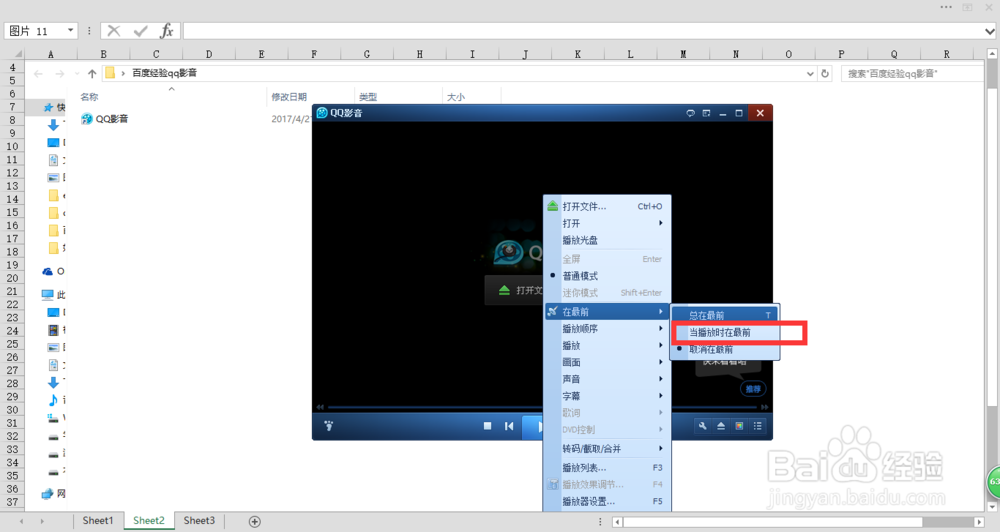
Task: Choose 播放器设置... menu item
Action: tap(607, 501)
